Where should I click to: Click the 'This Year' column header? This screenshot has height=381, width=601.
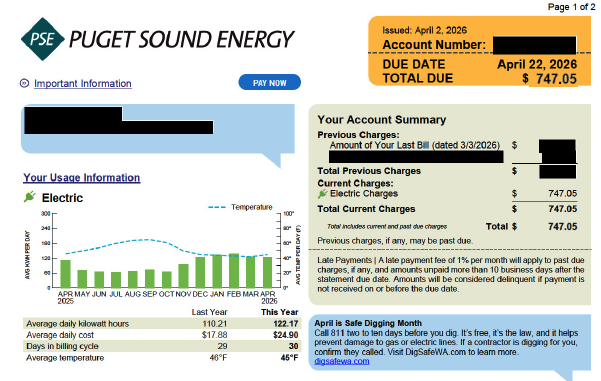point(279,312)
